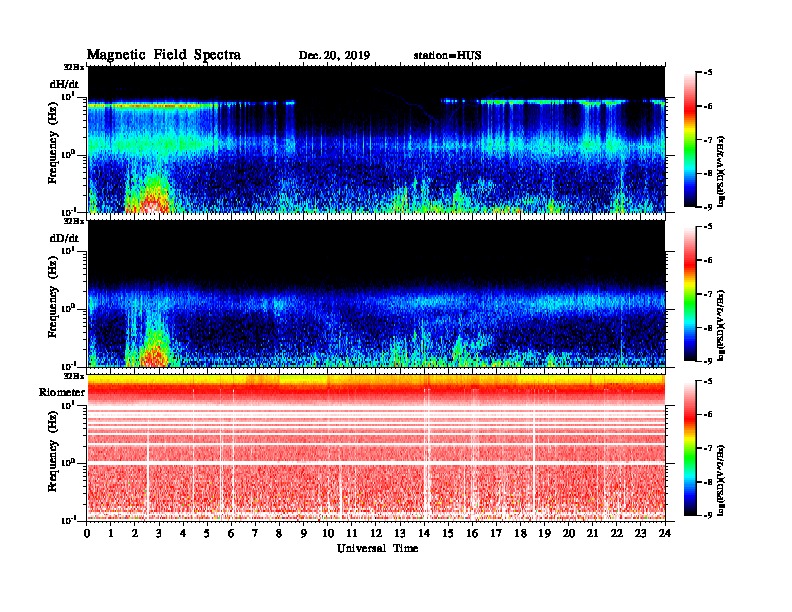Select hour tick "15" on time axis
This screenshot has height=612, width=792.
[448, 533]
